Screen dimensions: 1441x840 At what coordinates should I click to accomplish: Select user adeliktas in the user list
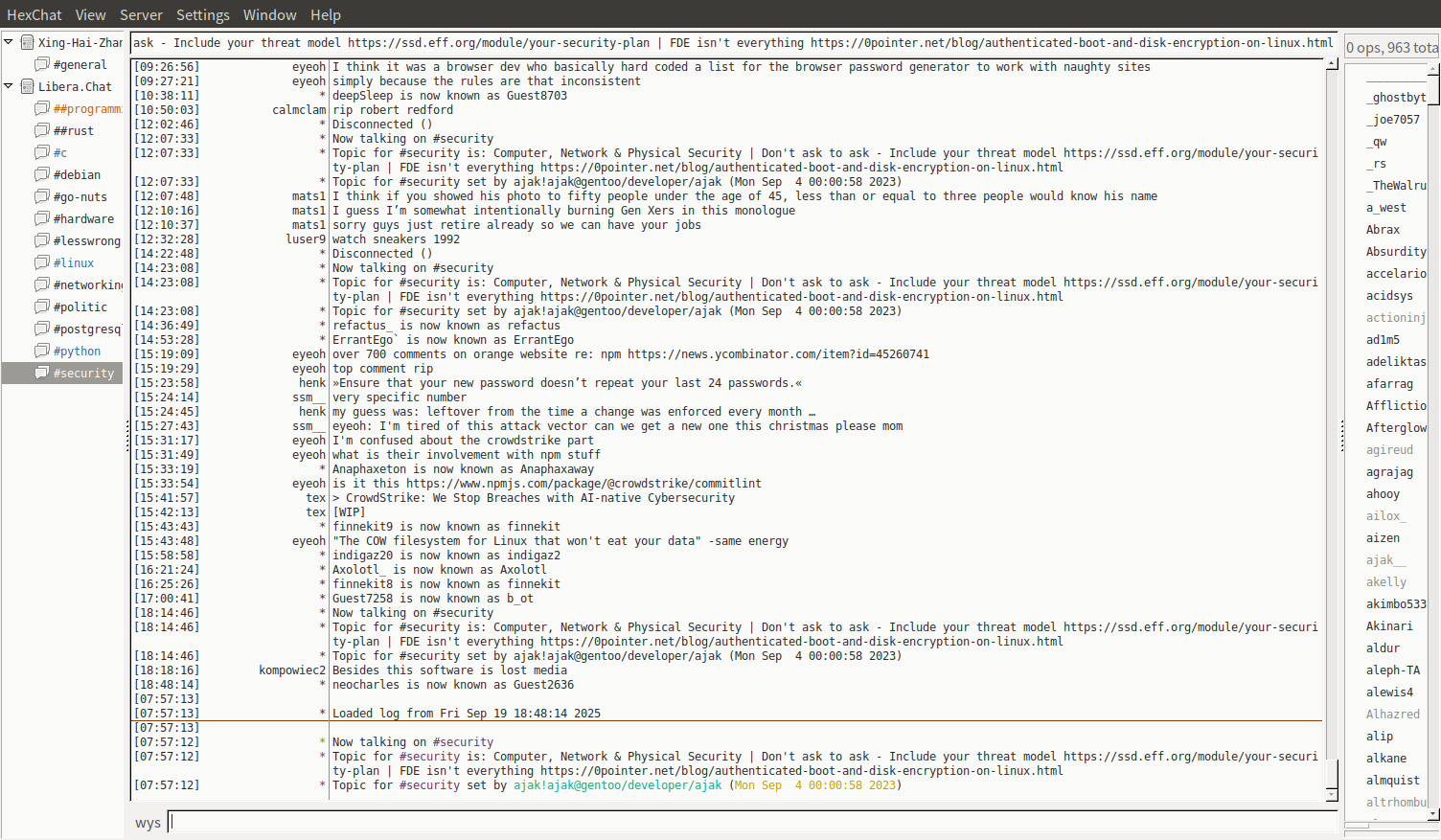(x=1396, y=362)
